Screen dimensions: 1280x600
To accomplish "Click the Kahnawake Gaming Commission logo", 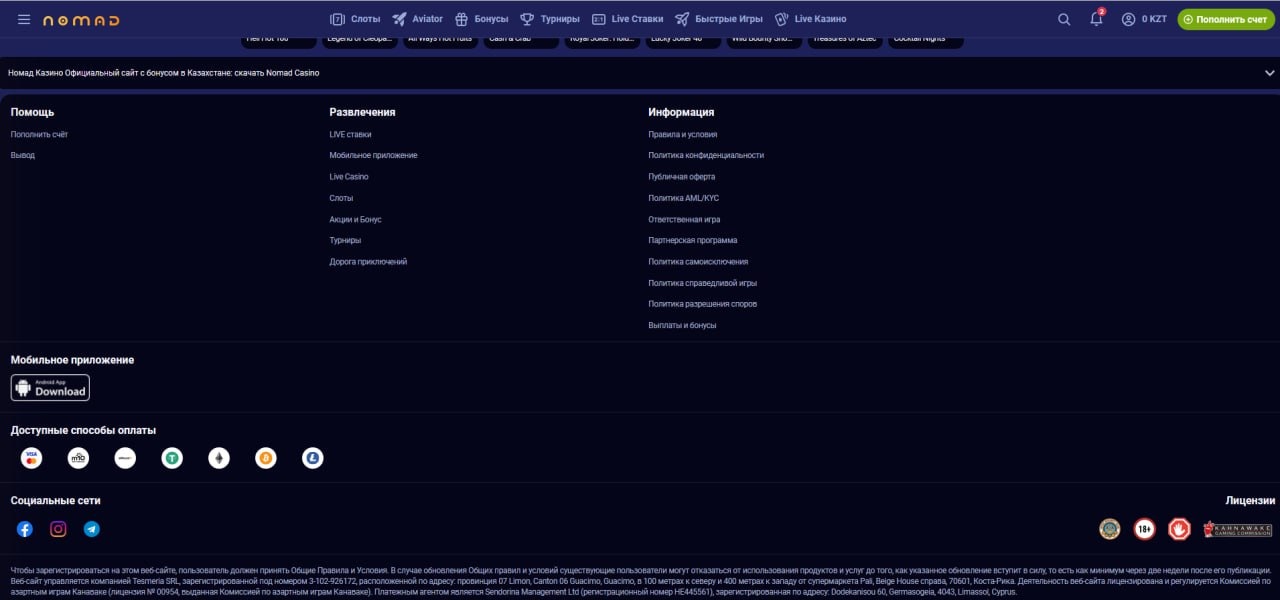I will click(1237, 529).
